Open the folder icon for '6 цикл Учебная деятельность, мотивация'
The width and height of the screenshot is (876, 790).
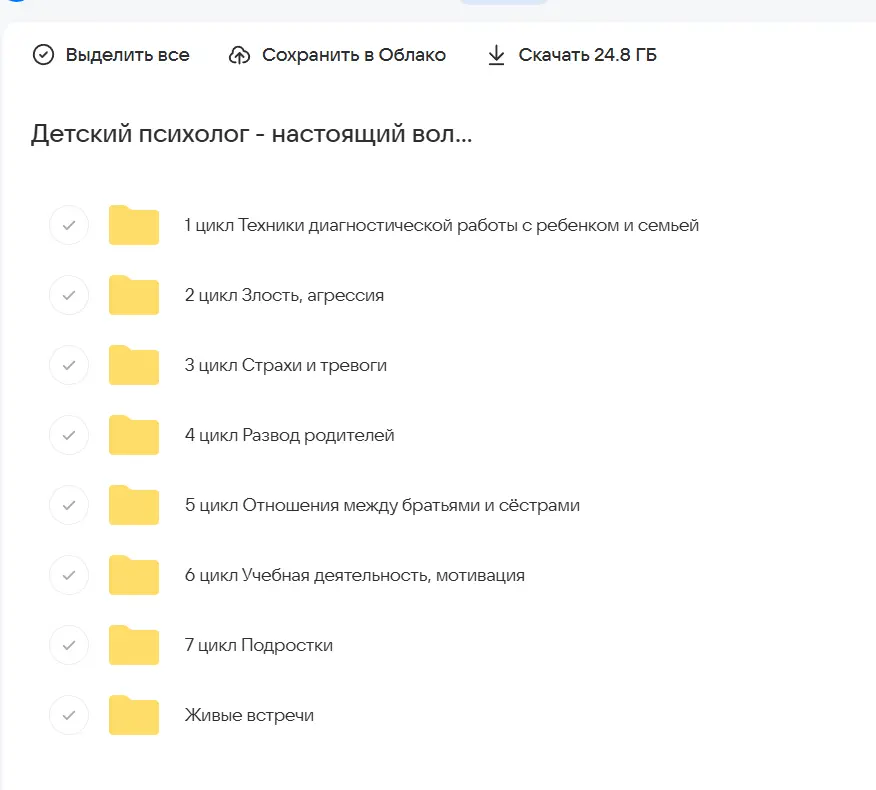(133, 575)
